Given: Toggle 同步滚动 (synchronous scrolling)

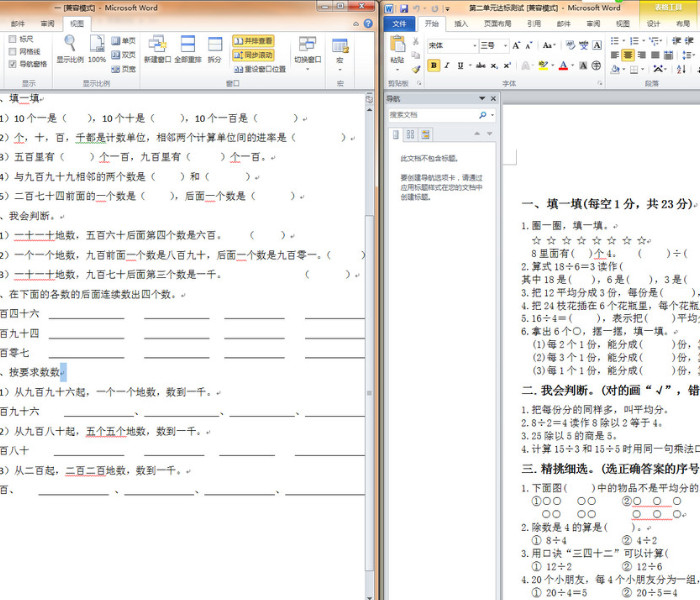Looking at the screenshot, I should (253, 55).
